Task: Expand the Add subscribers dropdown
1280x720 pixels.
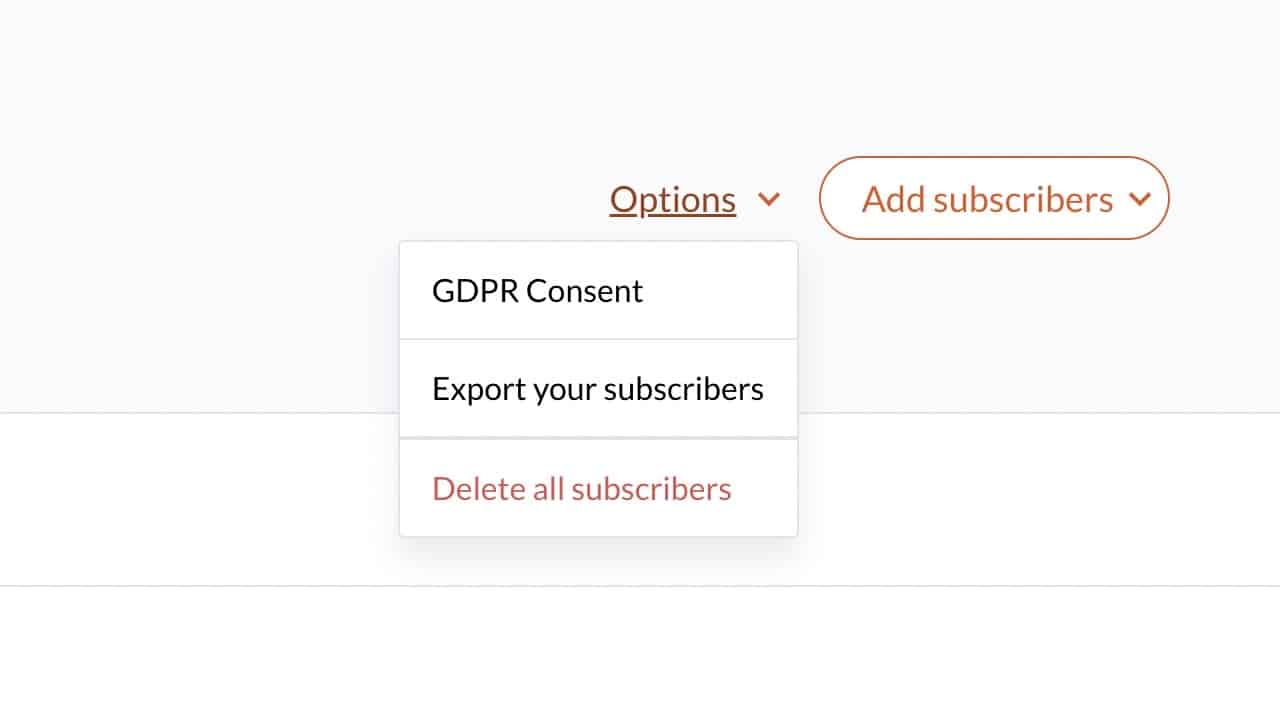Action: 994,199
